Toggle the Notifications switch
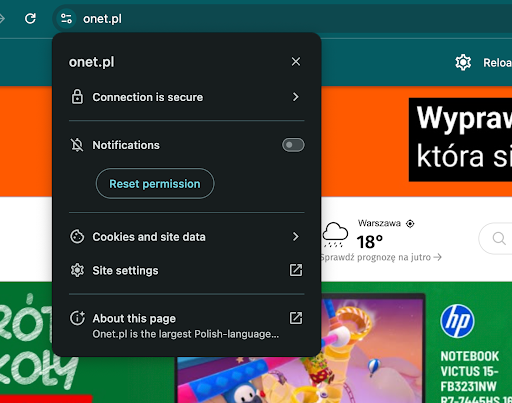 click(x=293, y=145)
